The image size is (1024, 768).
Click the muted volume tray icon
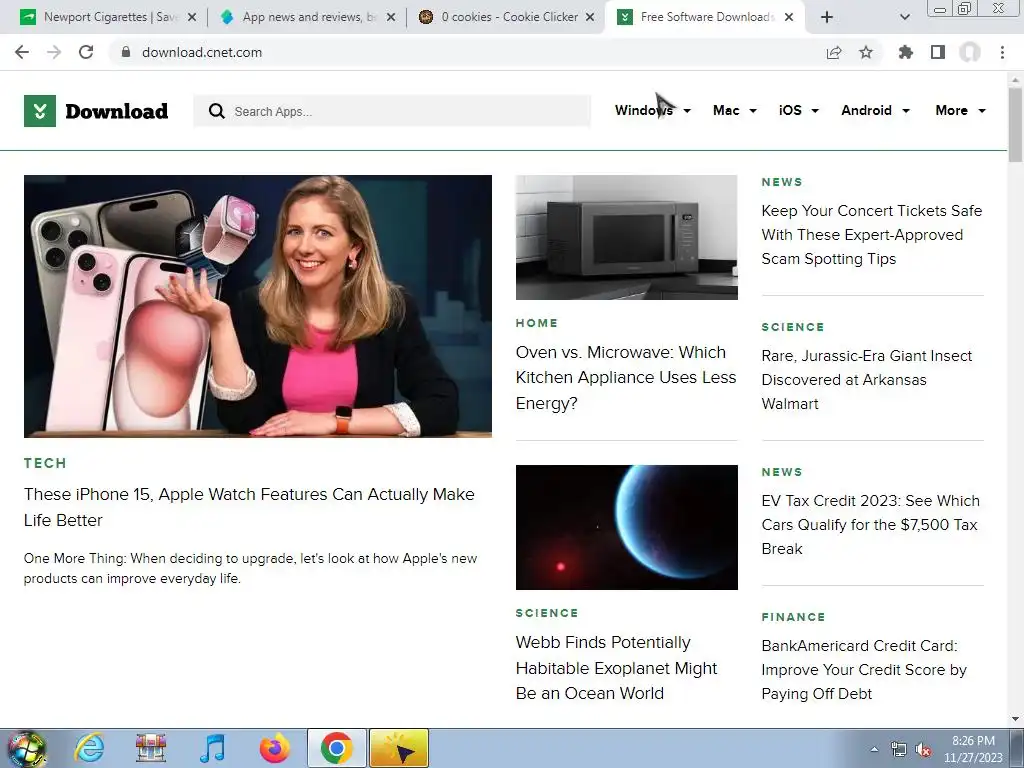(923, 750)
